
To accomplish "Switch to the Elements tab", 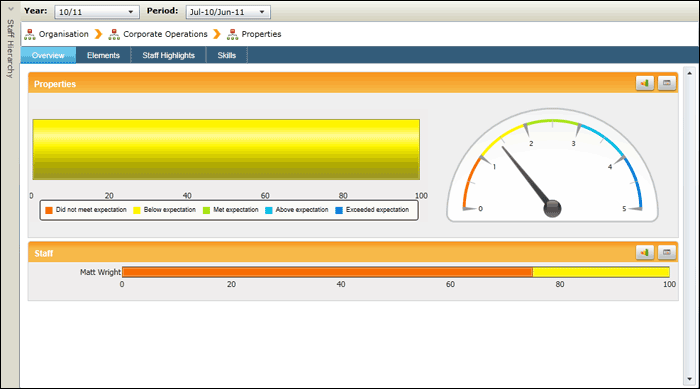I will click(x=103, y=55).
